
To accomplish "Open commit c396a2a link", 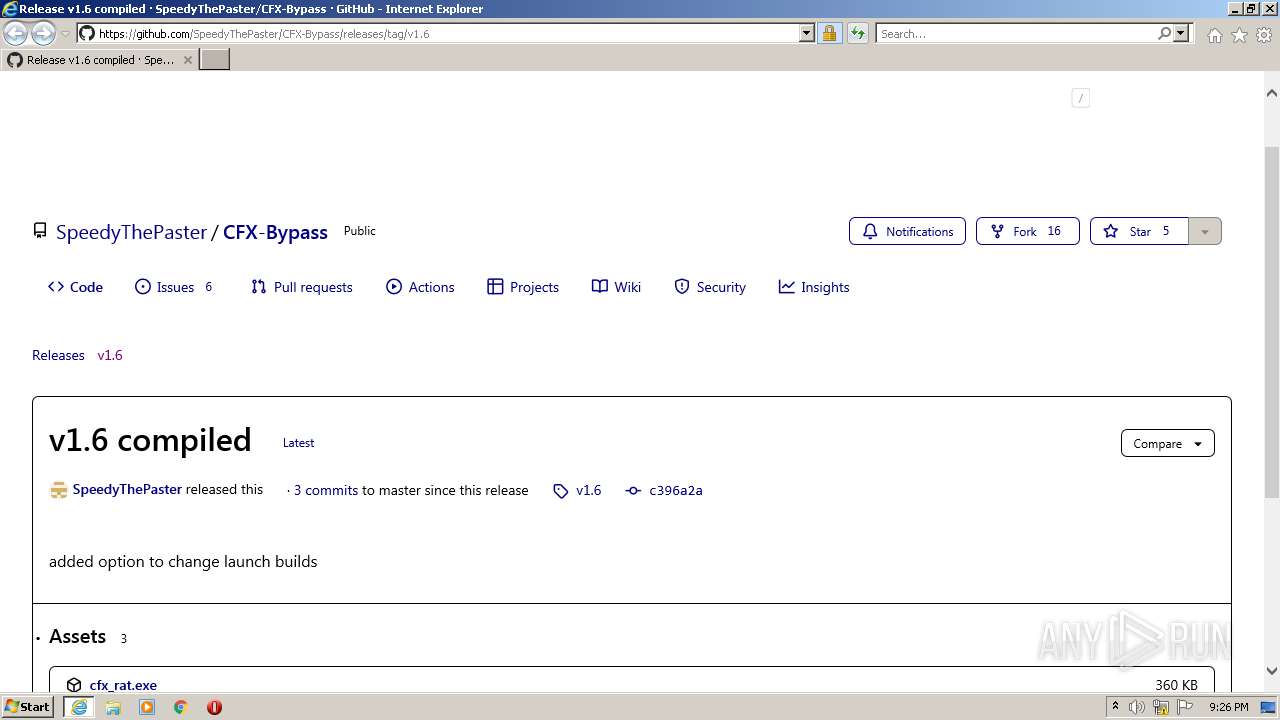I will click(676, 490).
